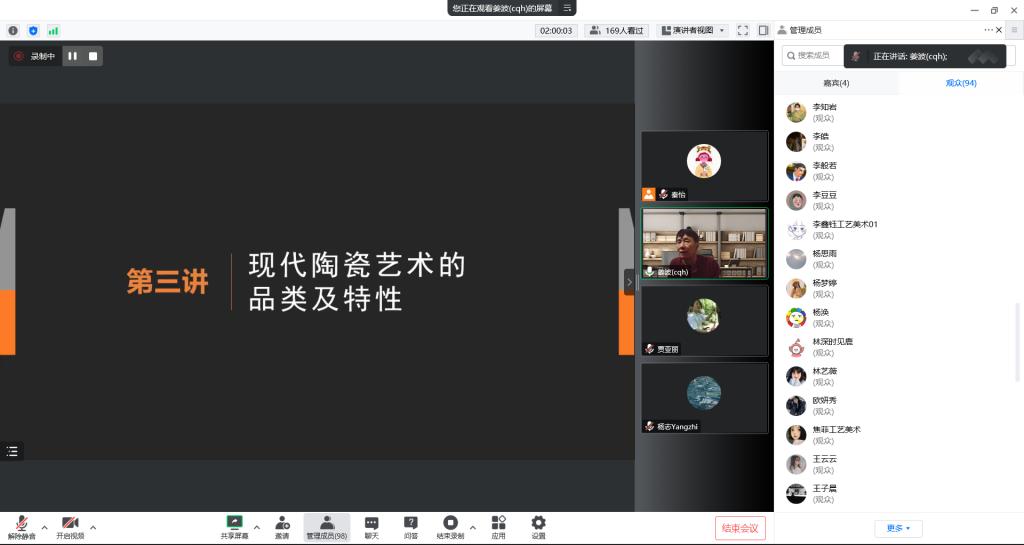Switch to the 嘉宾(4) tab
Image resolution: width=1024 pixels, height=545 pixels.
tap(836, 83)
